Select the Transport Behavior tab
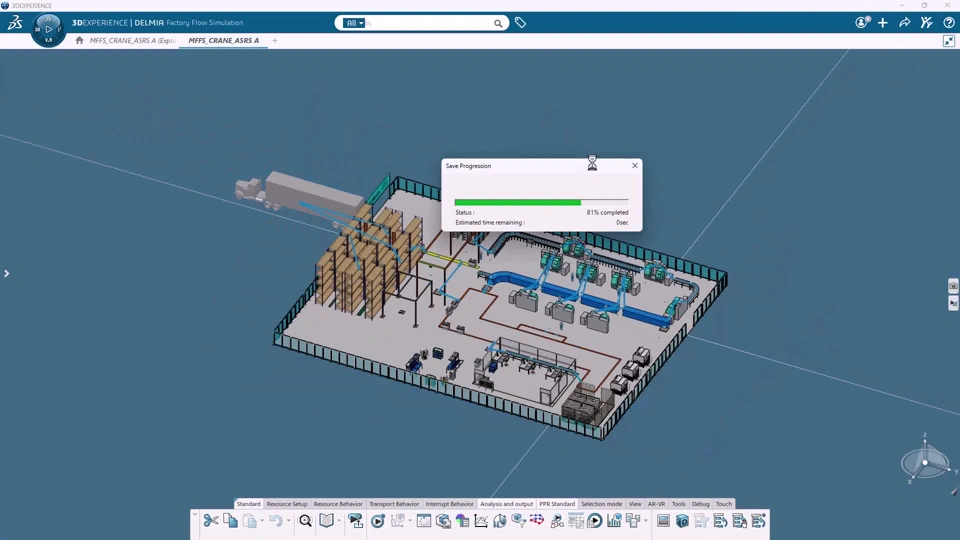960x540 pixels. coord(394,504)
